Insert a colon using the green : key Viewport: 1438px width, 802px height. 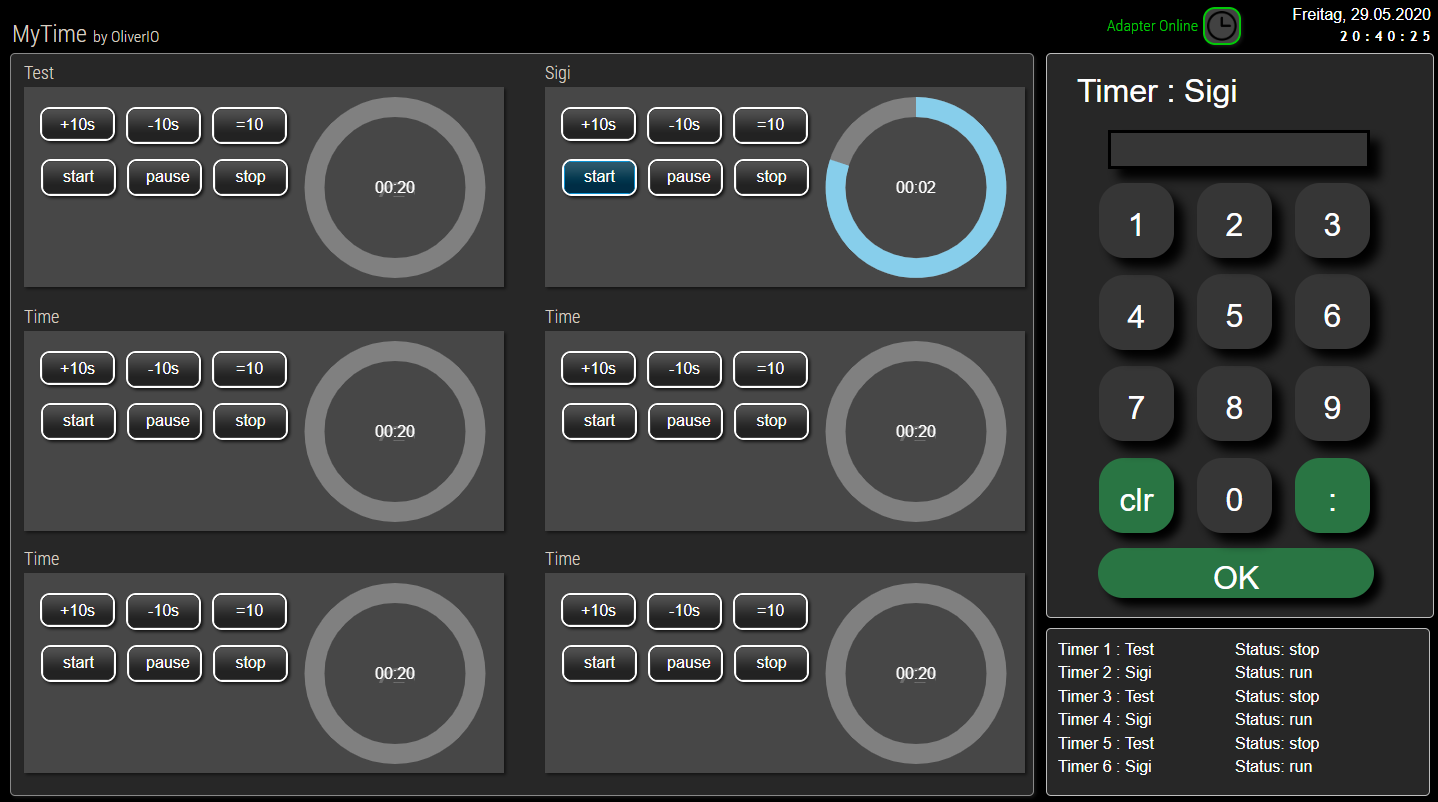point(1332,496)
